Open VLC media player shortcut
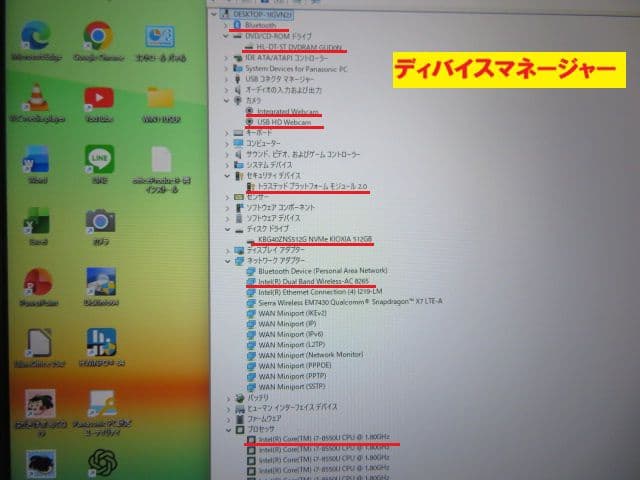The height and width of the screenshot is (480, 640). tap(37, 98)
